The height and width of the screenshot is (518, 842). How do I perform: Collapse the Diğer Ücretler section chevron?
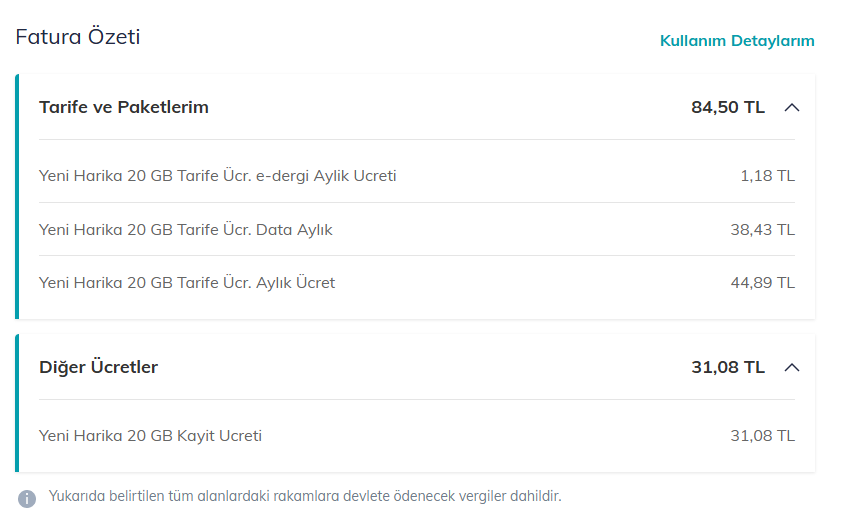pyautogui.click(x=792, y=367)
